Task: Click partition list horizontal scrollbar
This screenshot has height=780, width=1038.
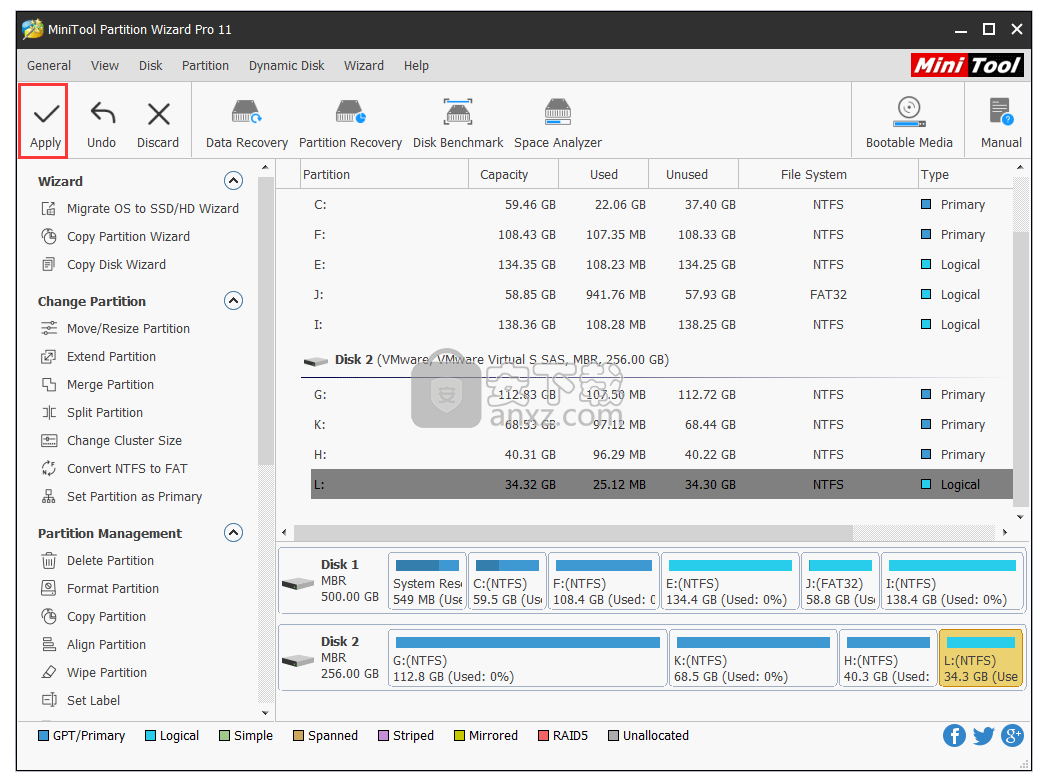Action: pos(573,532)
